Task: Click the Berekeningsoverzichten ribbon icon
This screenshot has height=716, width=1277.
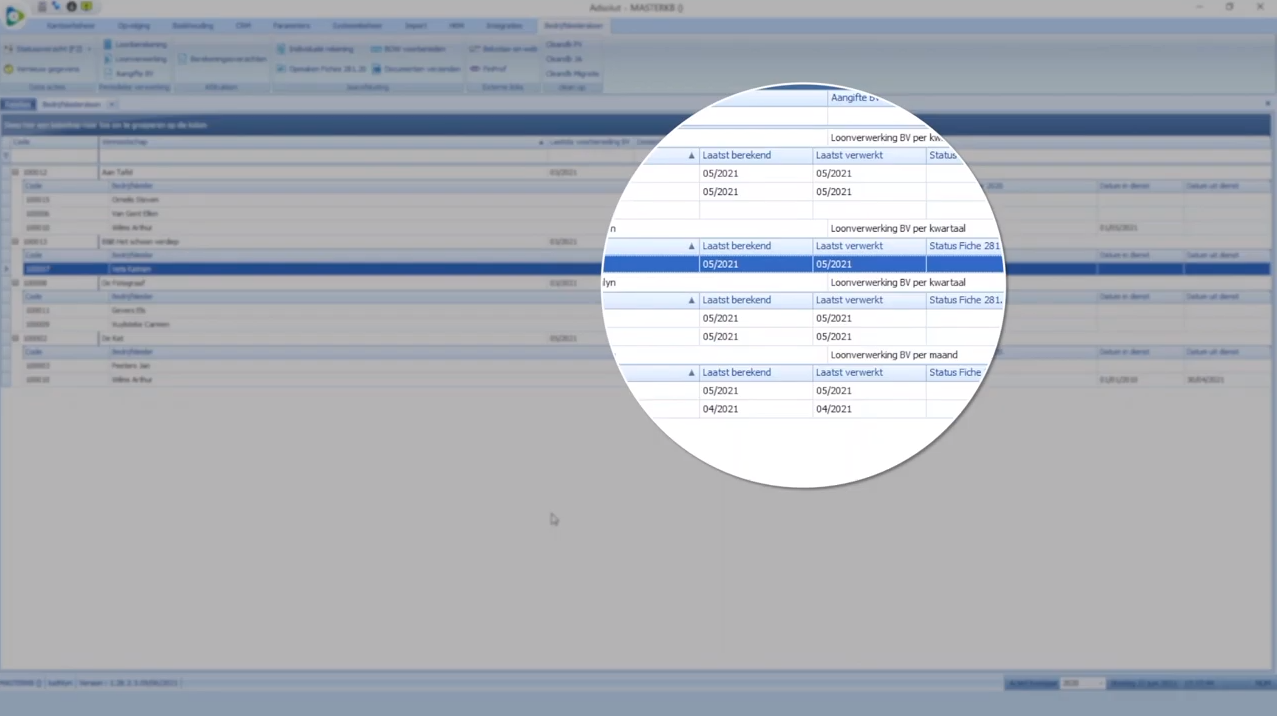Action: click(x=182, y=59)
